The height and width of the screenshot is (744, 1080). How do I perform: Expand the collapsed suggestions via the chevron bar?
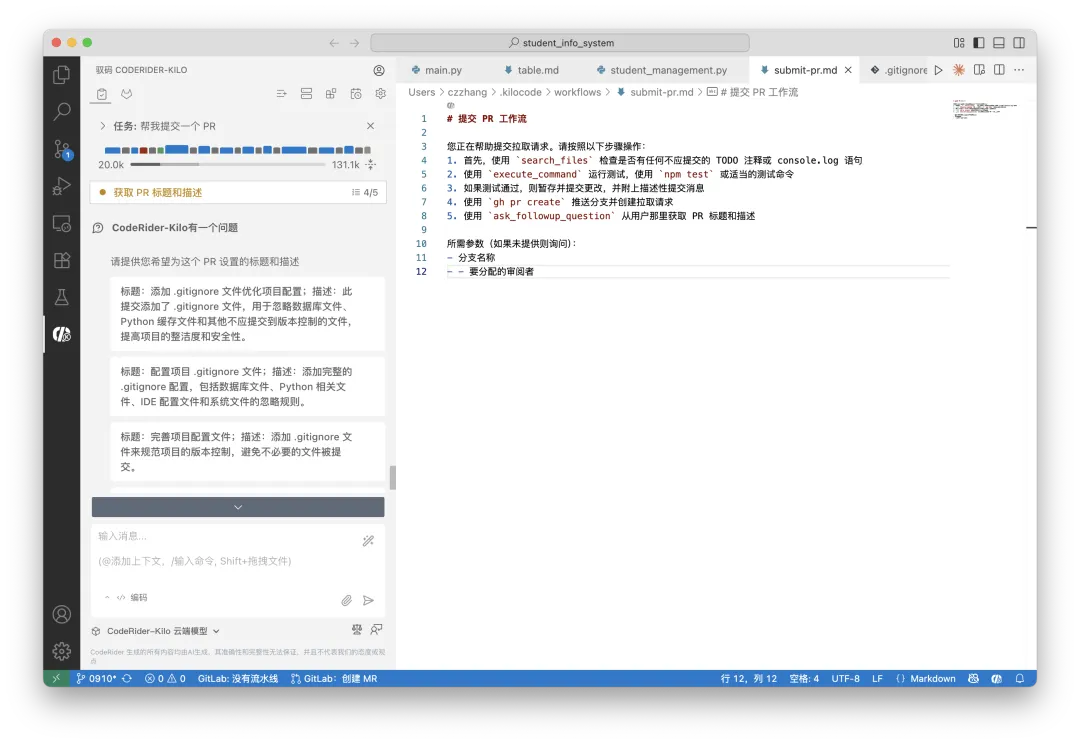pos(237,506)
